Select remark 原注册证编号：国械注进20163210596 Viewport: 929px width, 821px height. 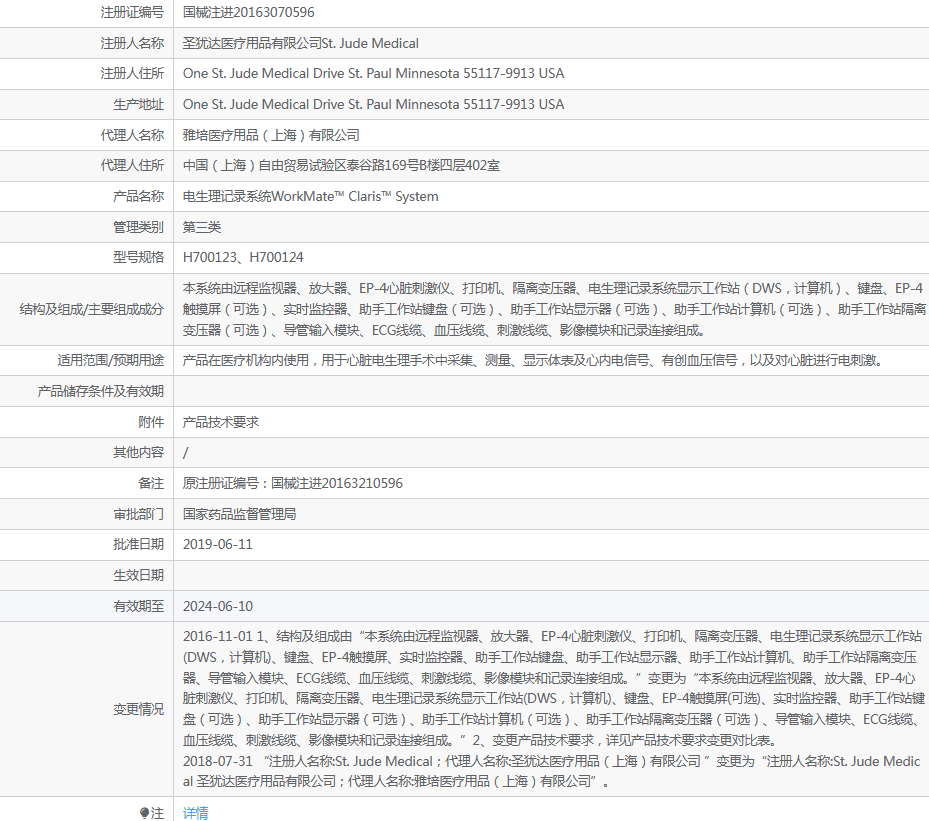click(293, 483)
